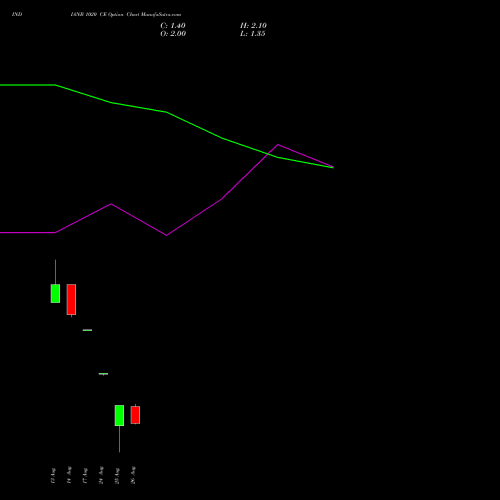Click the lowest dip of the magenta line
The height and width of the screenshot is (500, 500).
tap(167, 235)
